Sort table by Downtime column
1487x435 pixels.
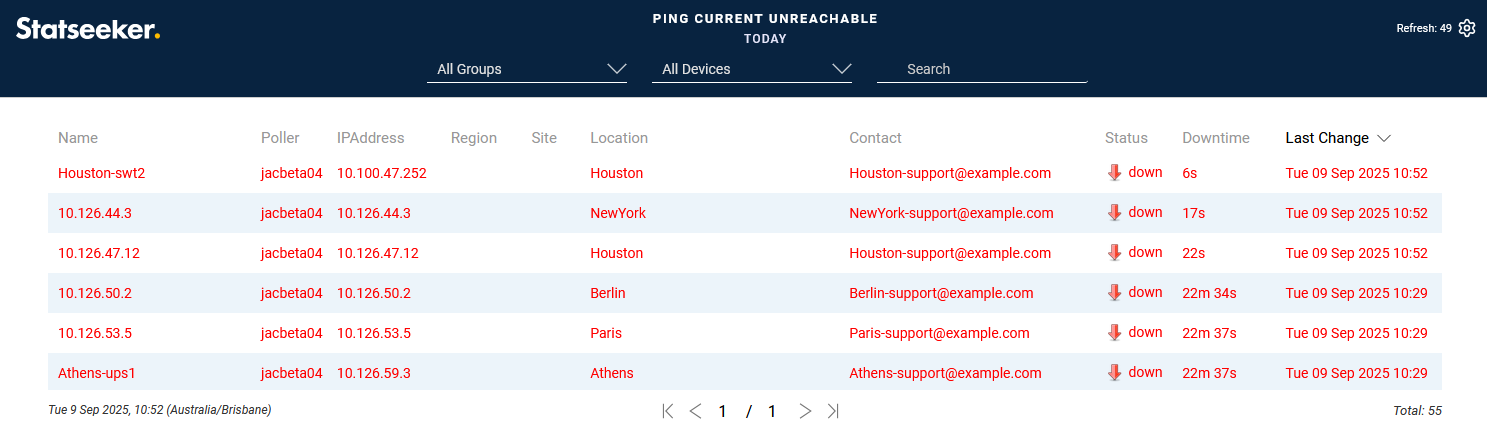pos(1216,138)
